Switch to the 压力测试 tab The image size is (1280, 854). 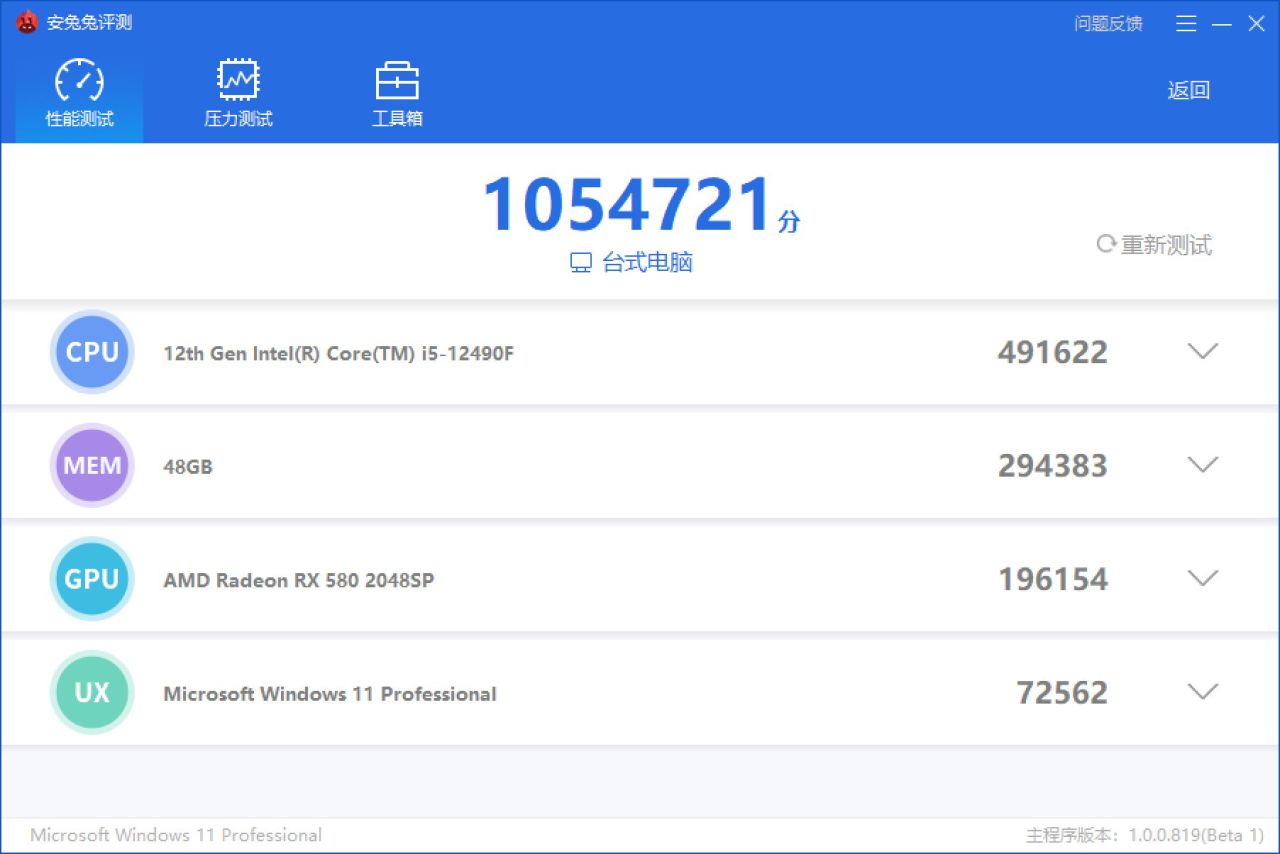point(238,93)
